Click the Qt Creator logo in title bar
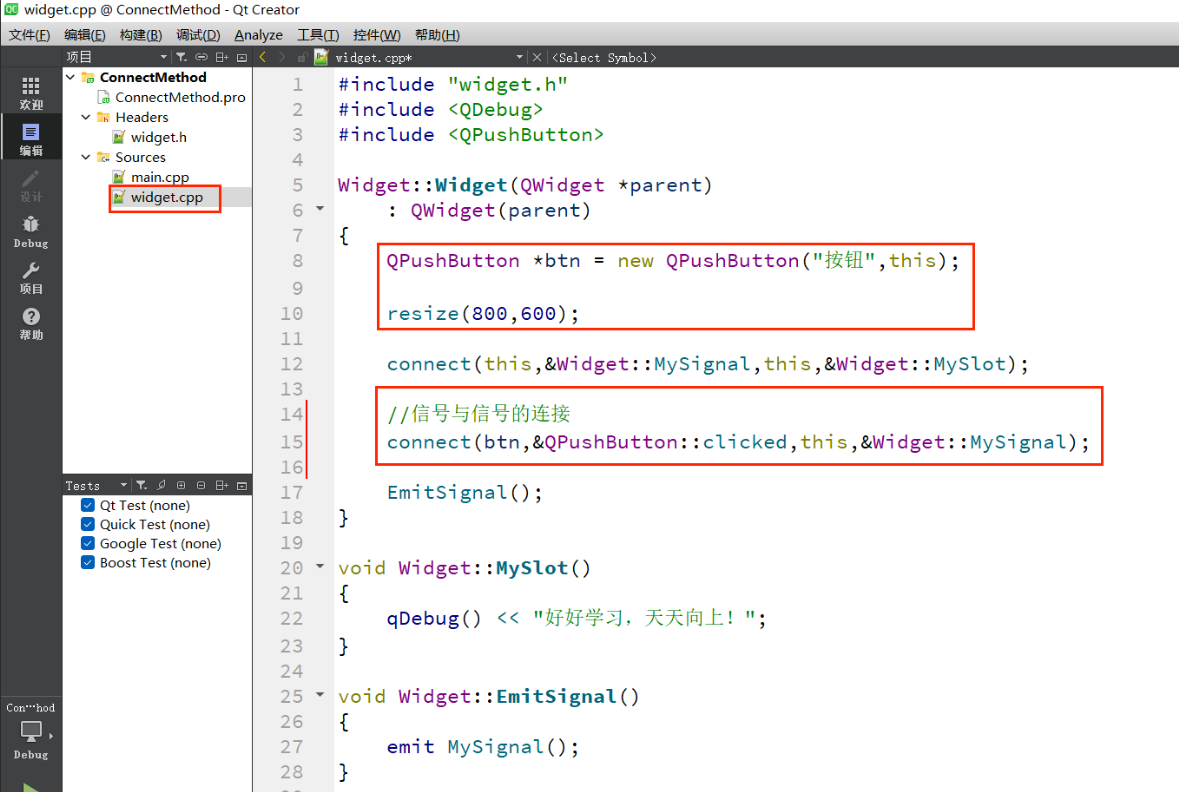This screenshot has width=1179, height=792. coord(11,10)
